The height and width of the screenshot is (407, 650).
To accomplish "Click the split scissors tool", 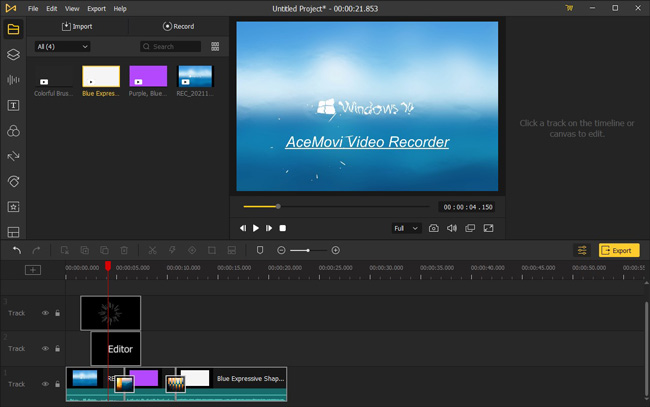I will point(152,250).
